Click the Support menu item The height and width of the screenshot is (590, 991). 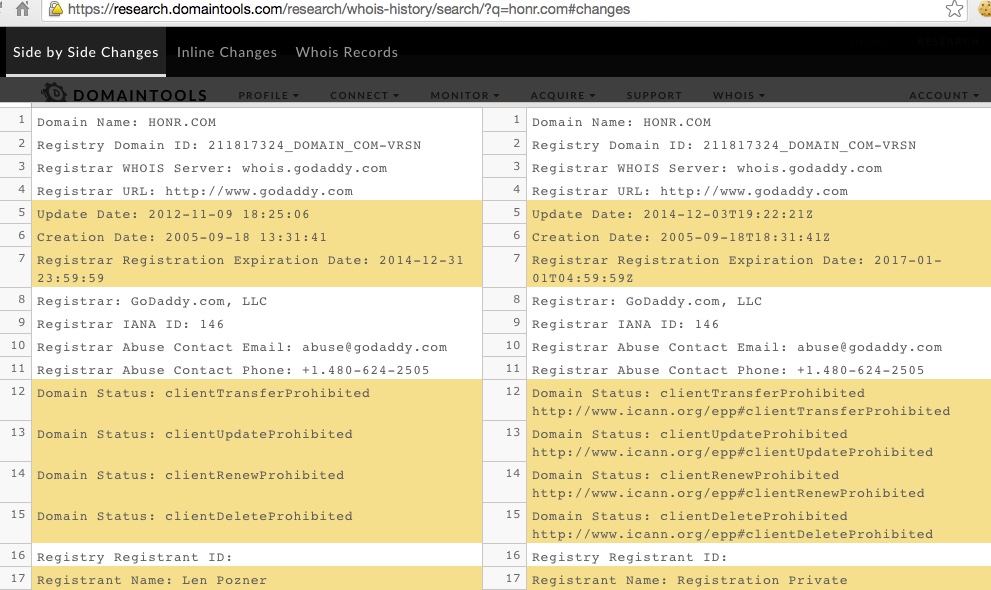653,96
